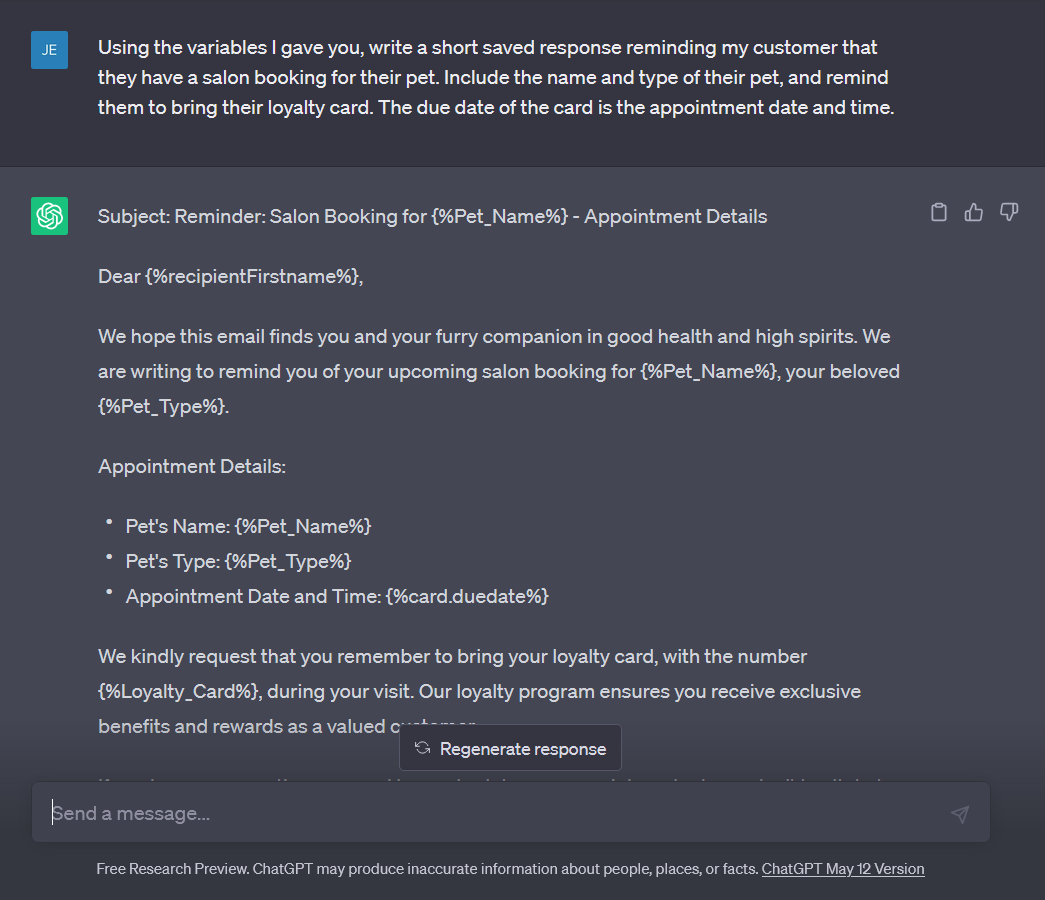The height and width of the screenshot is (900, 1045).
Task: Copy the assistant response to clipboard
Action: pyautogui.click(x=938, y=212)
